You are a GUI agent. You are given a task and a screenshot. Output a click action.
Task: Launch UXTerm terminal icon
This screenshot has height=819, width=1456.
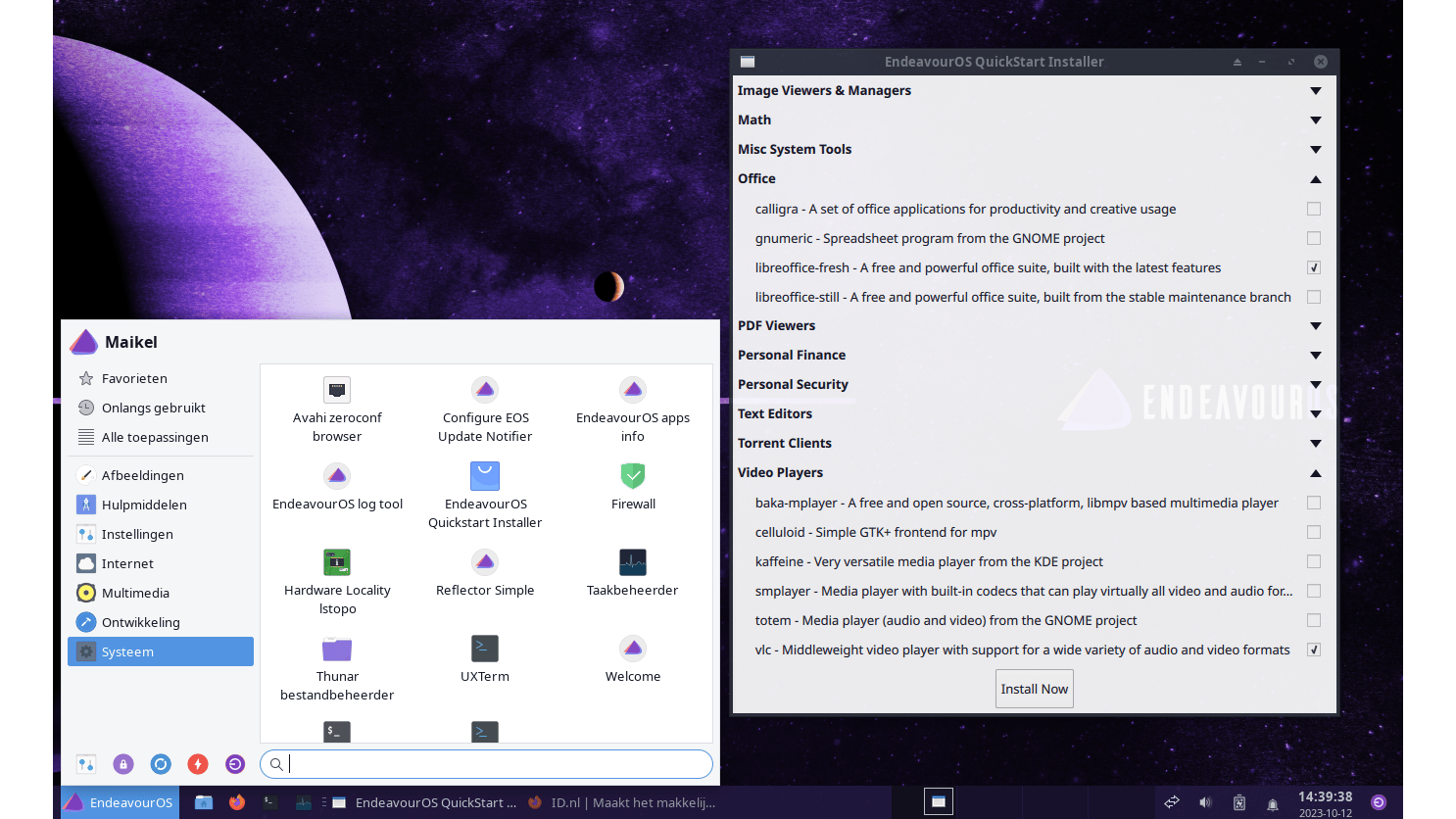pos(485,650)
